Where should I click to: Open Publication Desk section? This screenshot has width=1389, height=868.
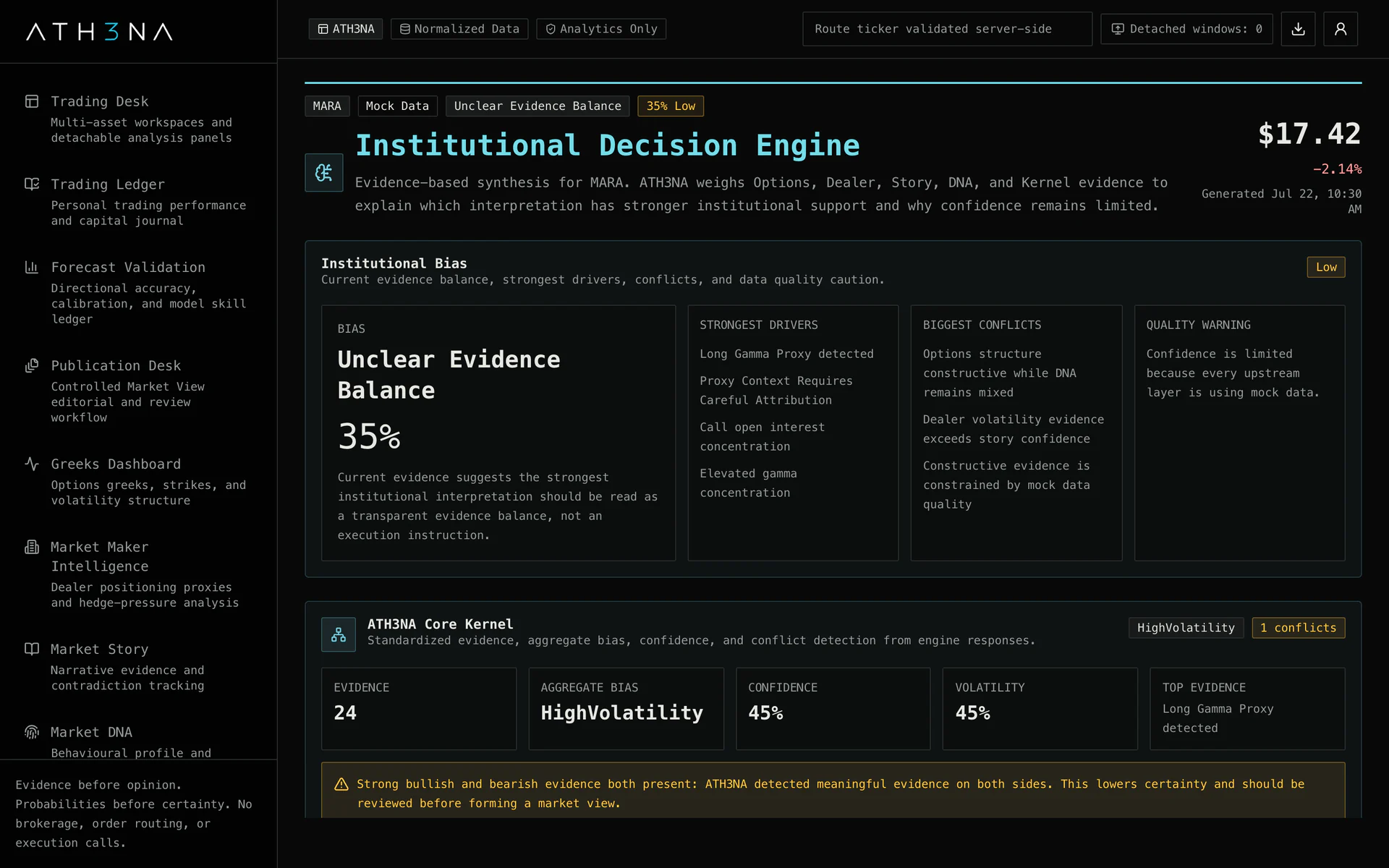(x=138, y=391)
